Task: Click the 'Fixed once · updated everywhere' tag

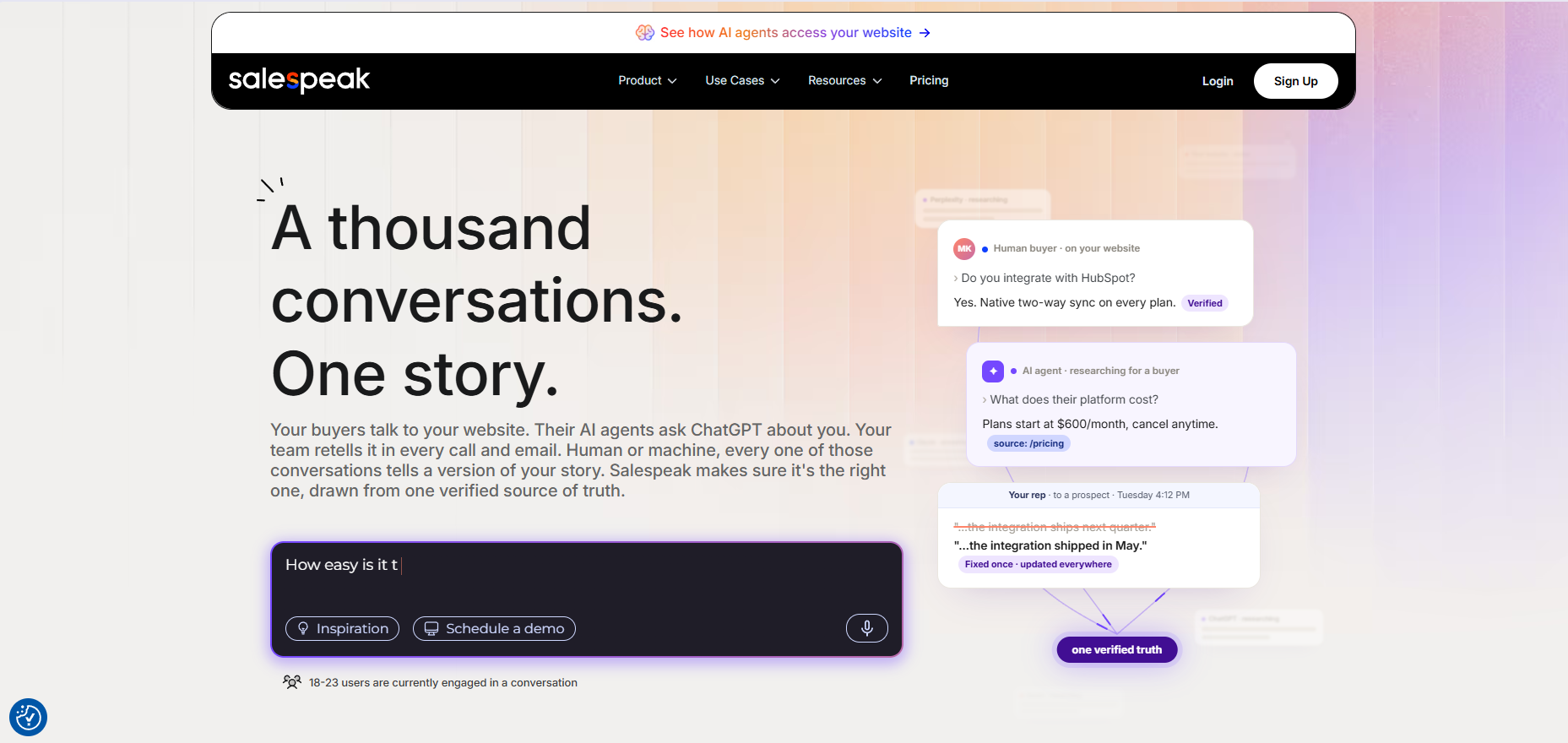Action: coord(1038,564)
